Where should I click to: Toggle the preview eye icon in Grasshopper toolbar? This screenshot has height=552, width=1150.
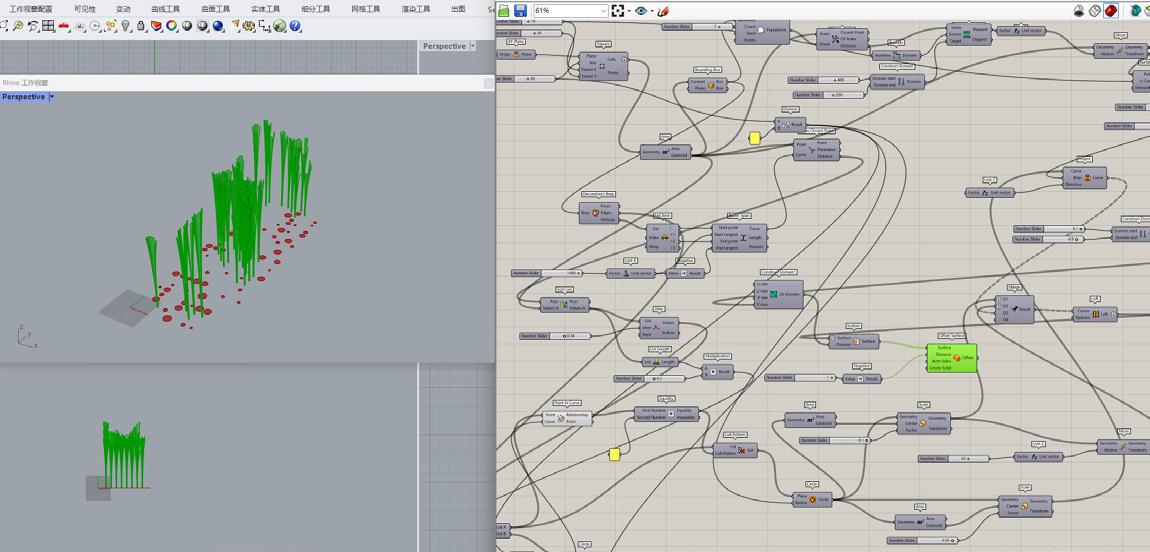[x=641, y=11]
